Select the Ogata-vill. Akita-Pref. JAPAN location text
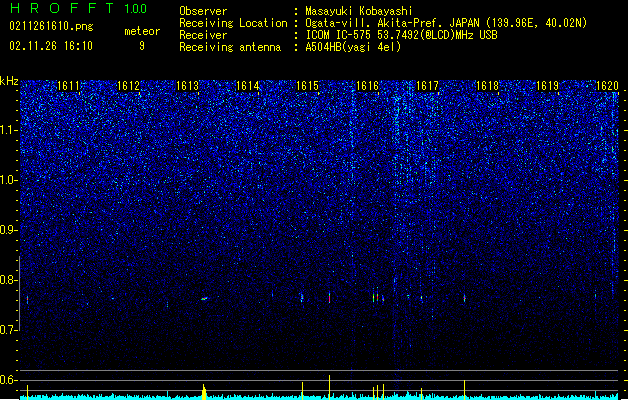The image size is (629, 400). (446, 23)
